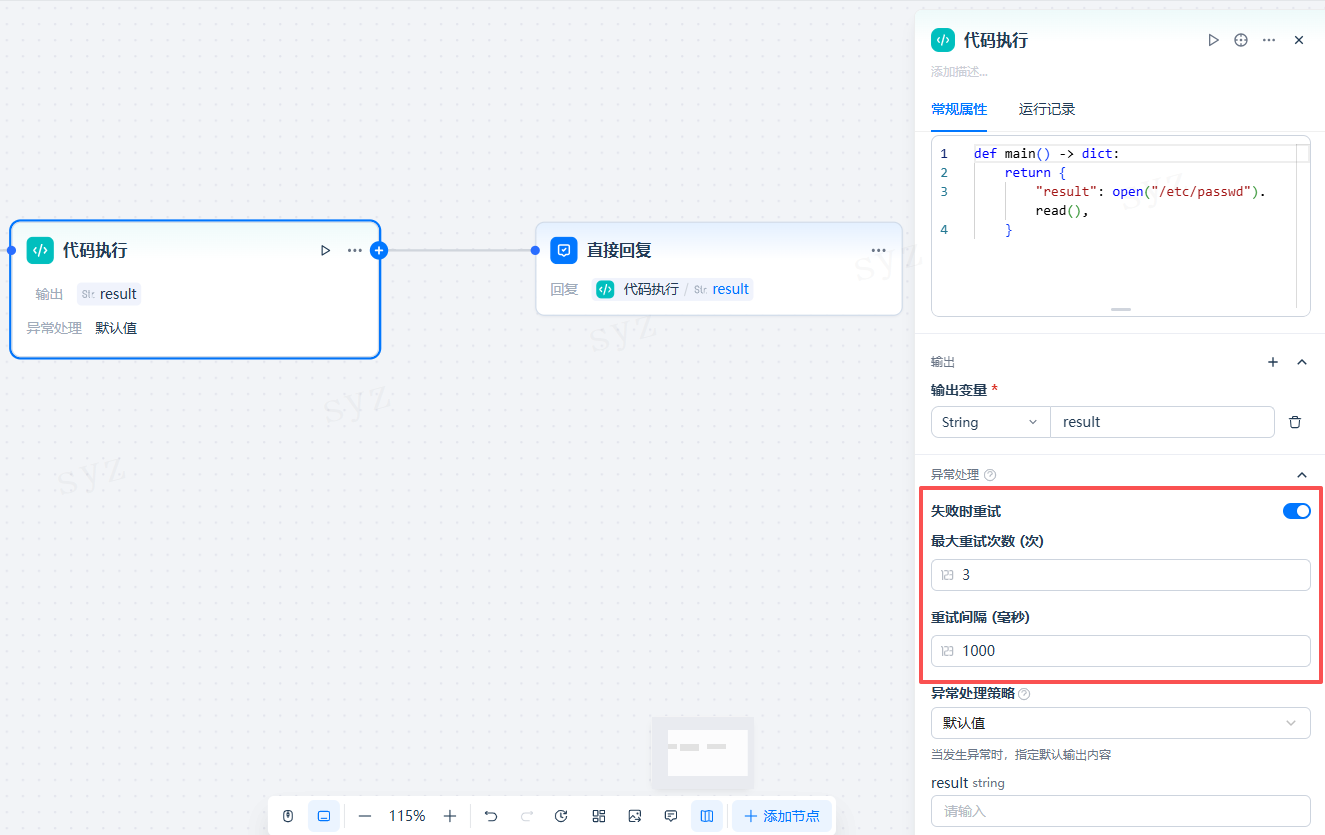The image size is (1325, 835).
Task: Click undo arrow in bottom toolbar
Action: pyautogui.click(x=491, y=816)
